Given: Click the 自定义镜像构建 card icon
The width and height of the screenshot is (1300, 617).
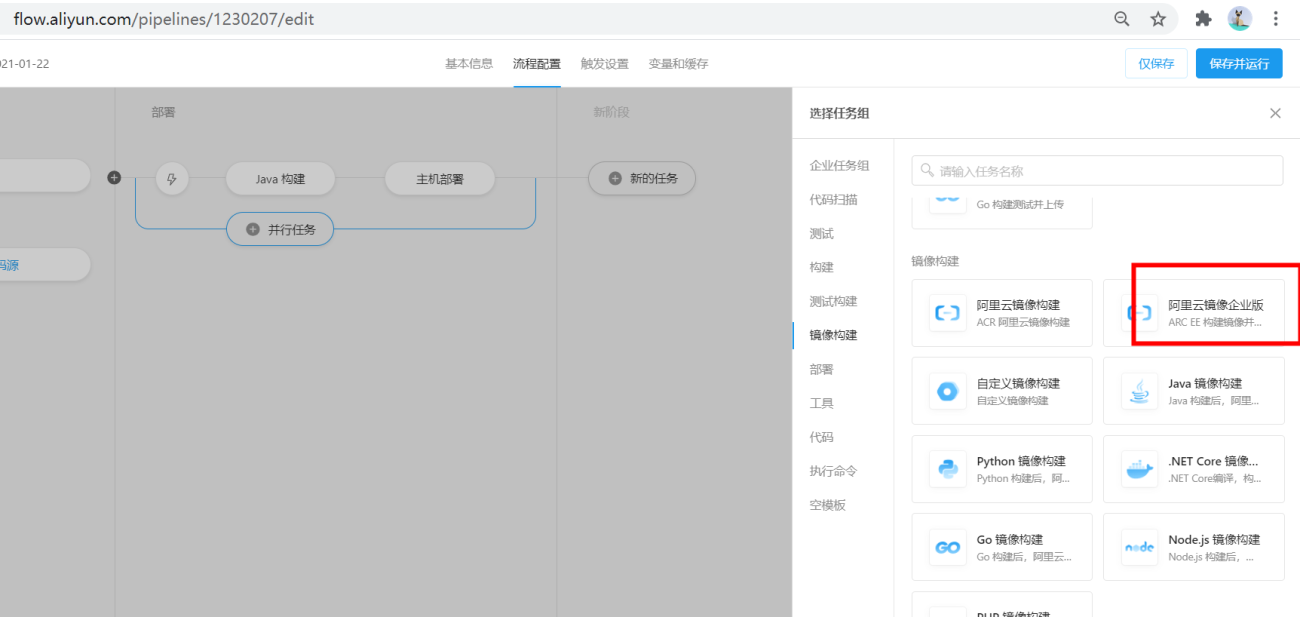Looking at the screenshot, I should (947, 391).
